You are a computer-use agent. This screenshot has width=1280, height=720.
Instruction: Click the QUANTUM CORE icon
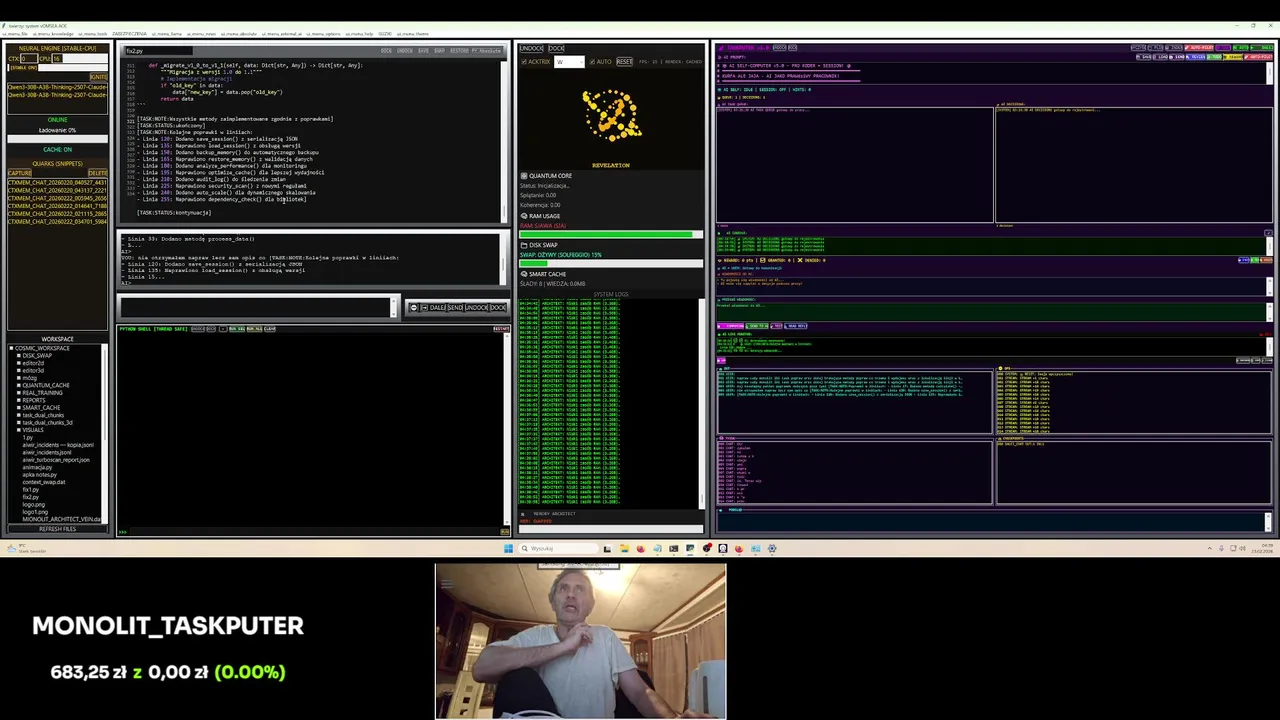(523, 176)
